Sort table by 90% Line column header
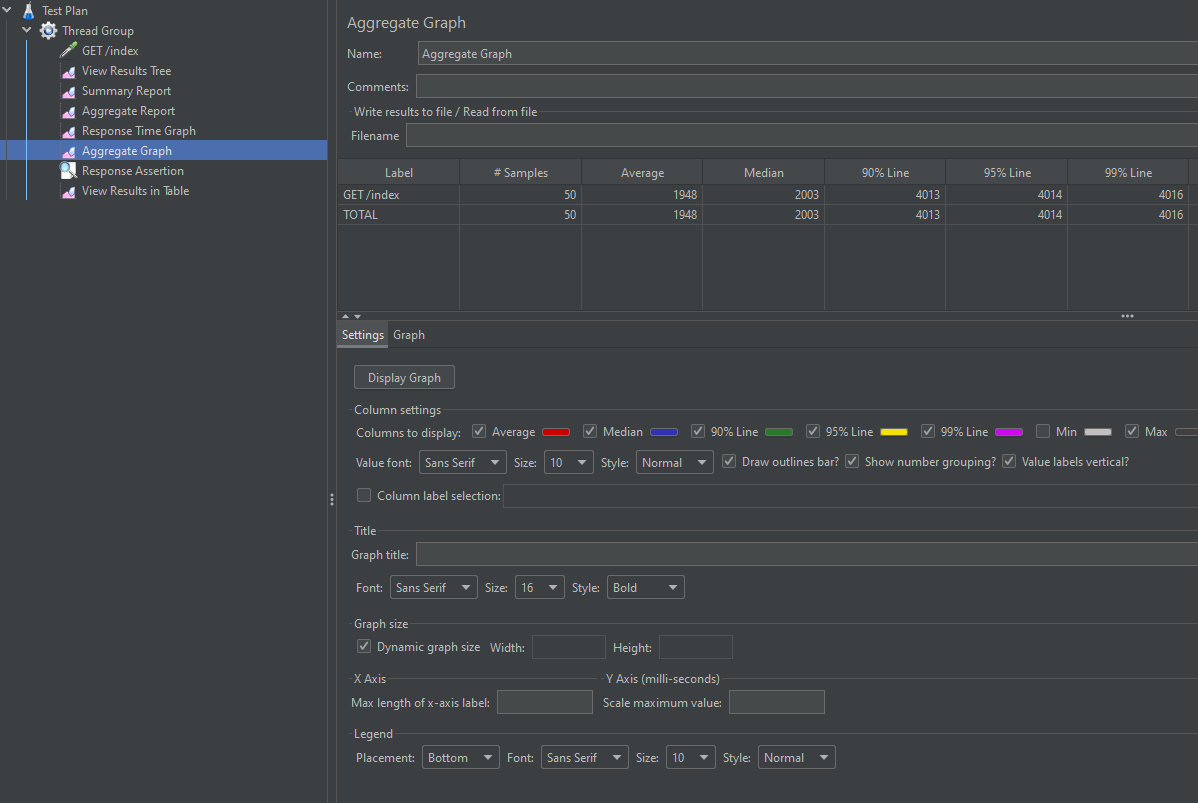The height and width of the screenshot is (803, 1198). [885, 173]
